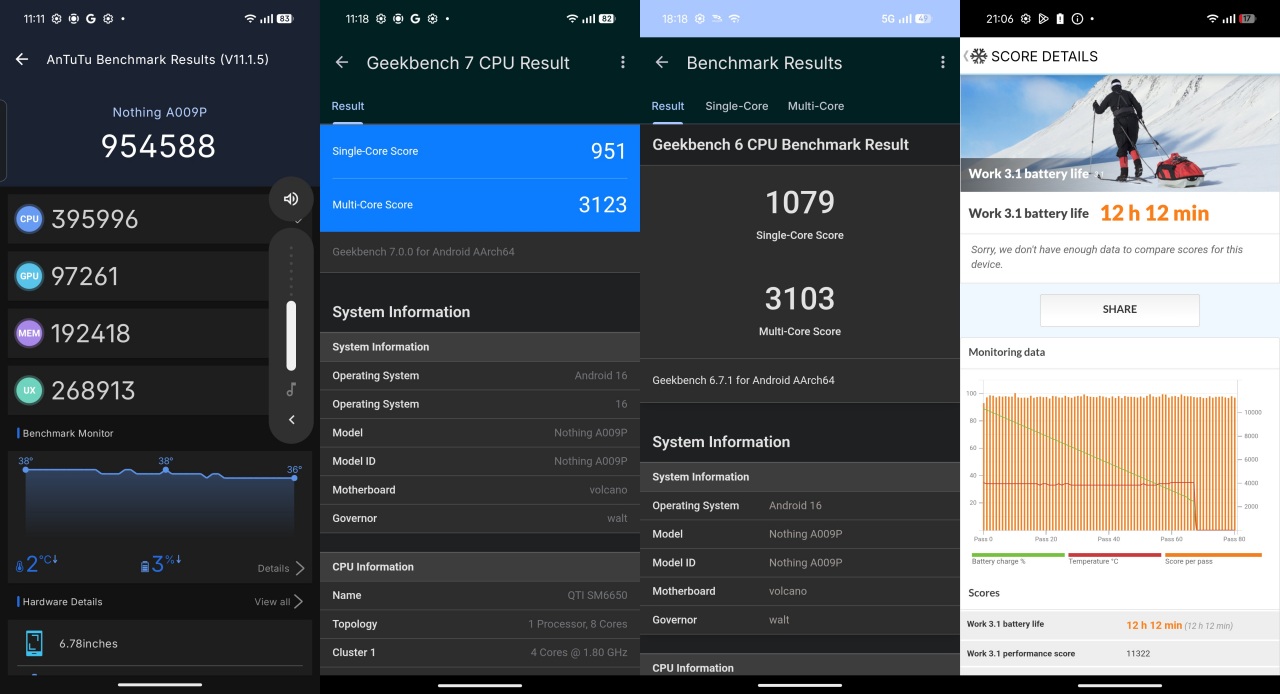The image size is (1280, 694).
Task: Click the SHARE button
Action: [x=1120, y=310]
